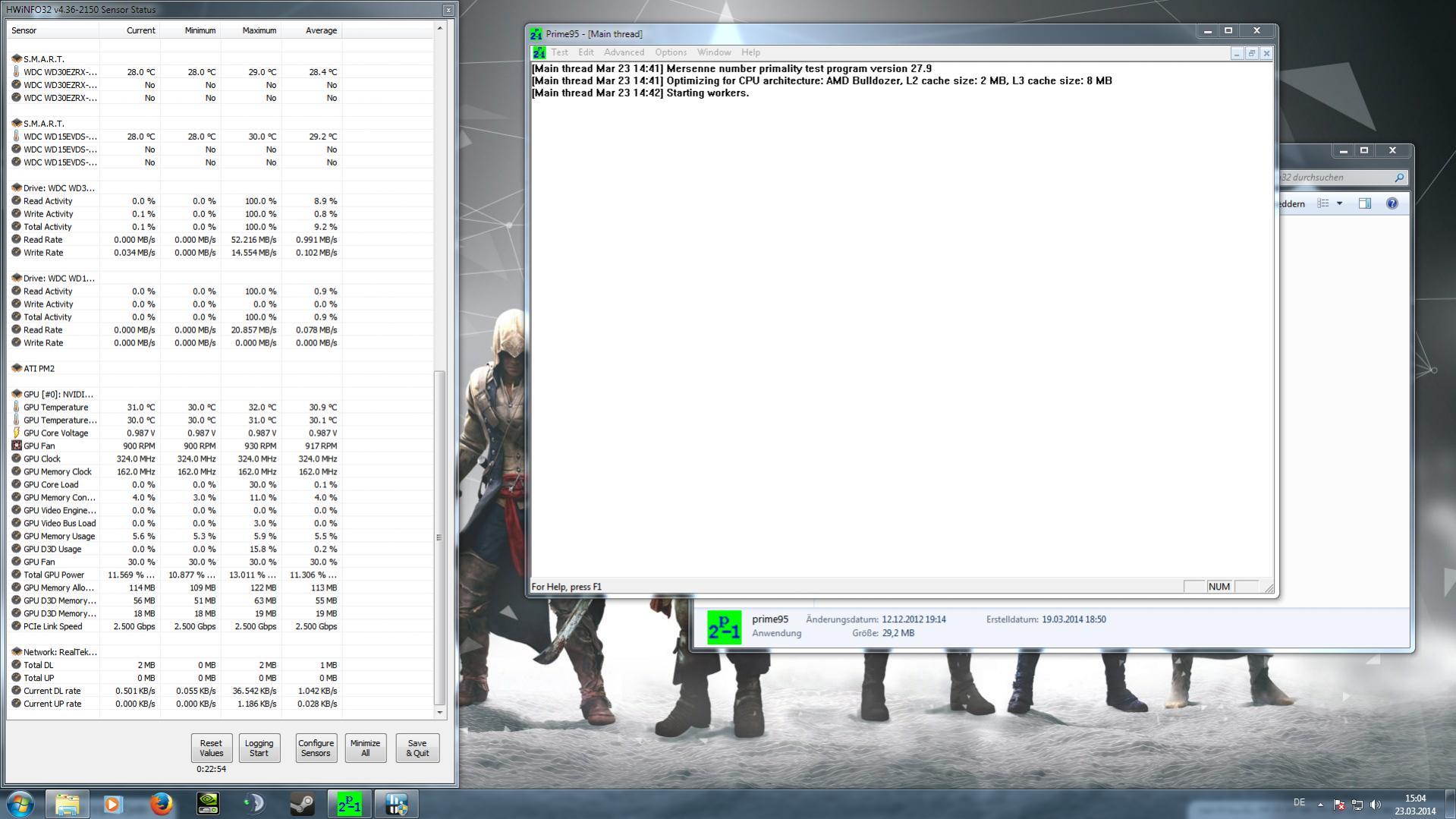Click the HWiNFO vertical scrollbar thumb
This screenshot has width=1456, height=819.
(439, 537)
